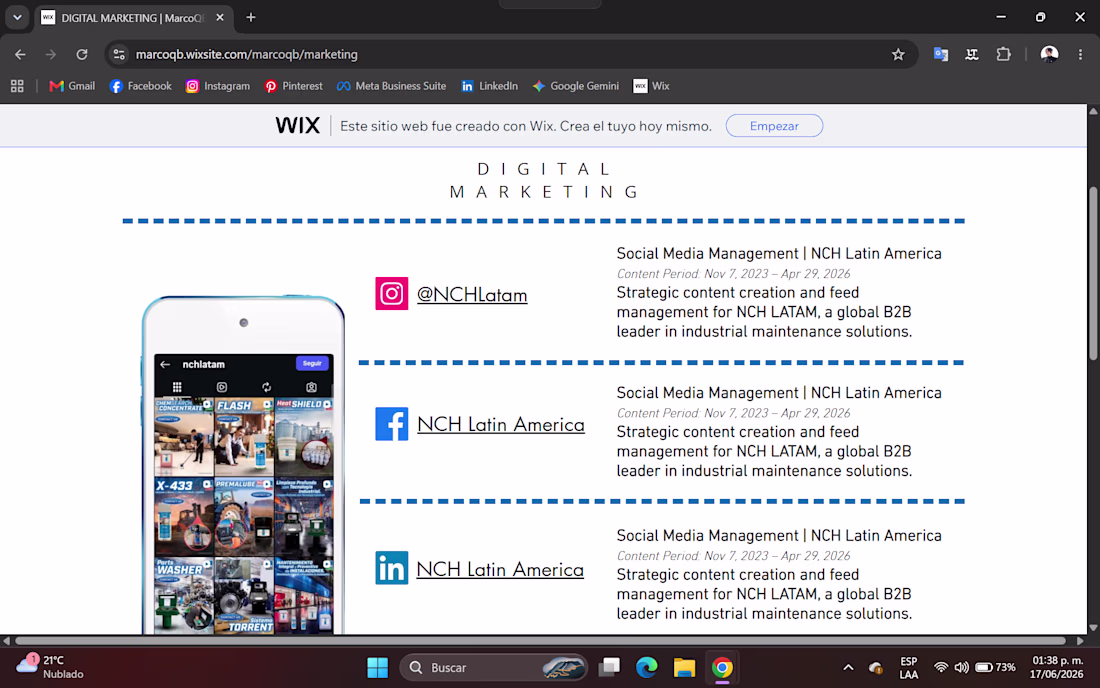Open the Extensions puzzle icon
The width and height of the screenshot is (1100, 688).
click(1004, 54)
